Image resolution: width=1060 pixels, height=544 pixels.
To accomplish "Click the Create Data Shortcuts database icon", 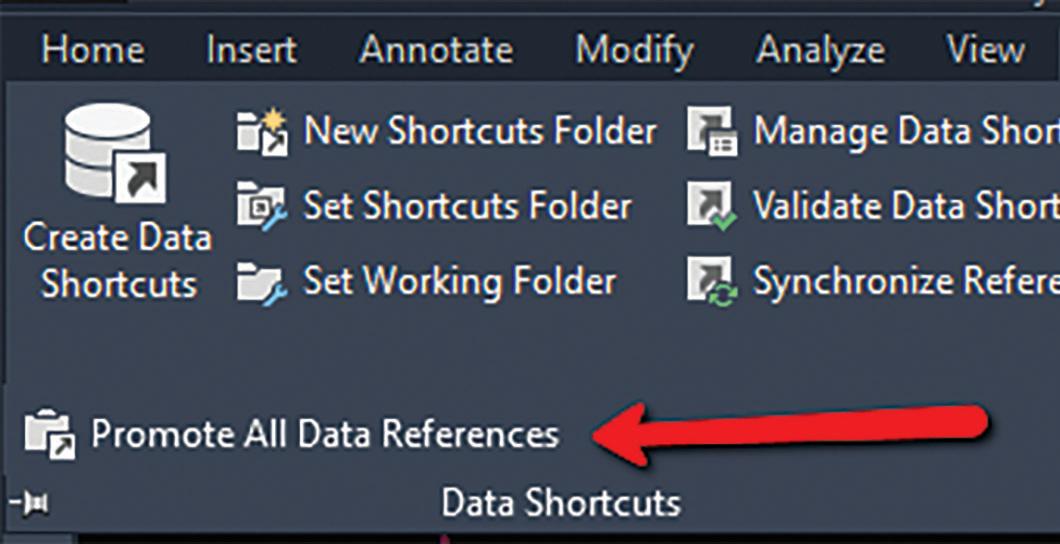I will pyautogui.click(x=116, y=153).
